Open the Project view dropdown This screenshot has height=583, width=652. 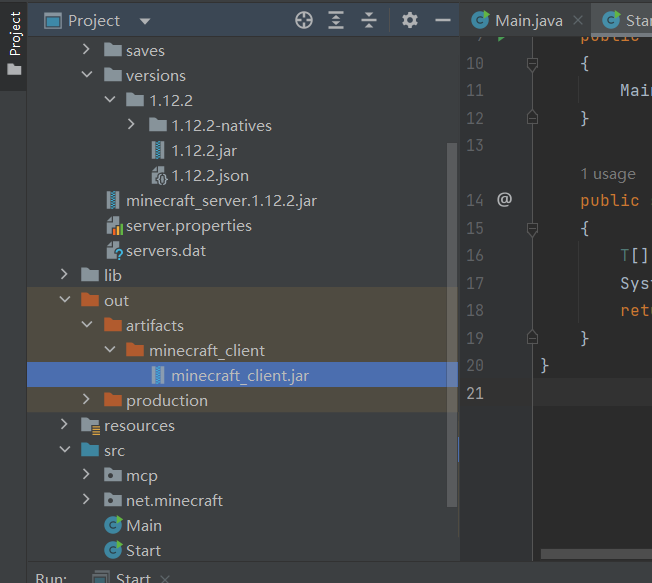[x=145, y=21]
